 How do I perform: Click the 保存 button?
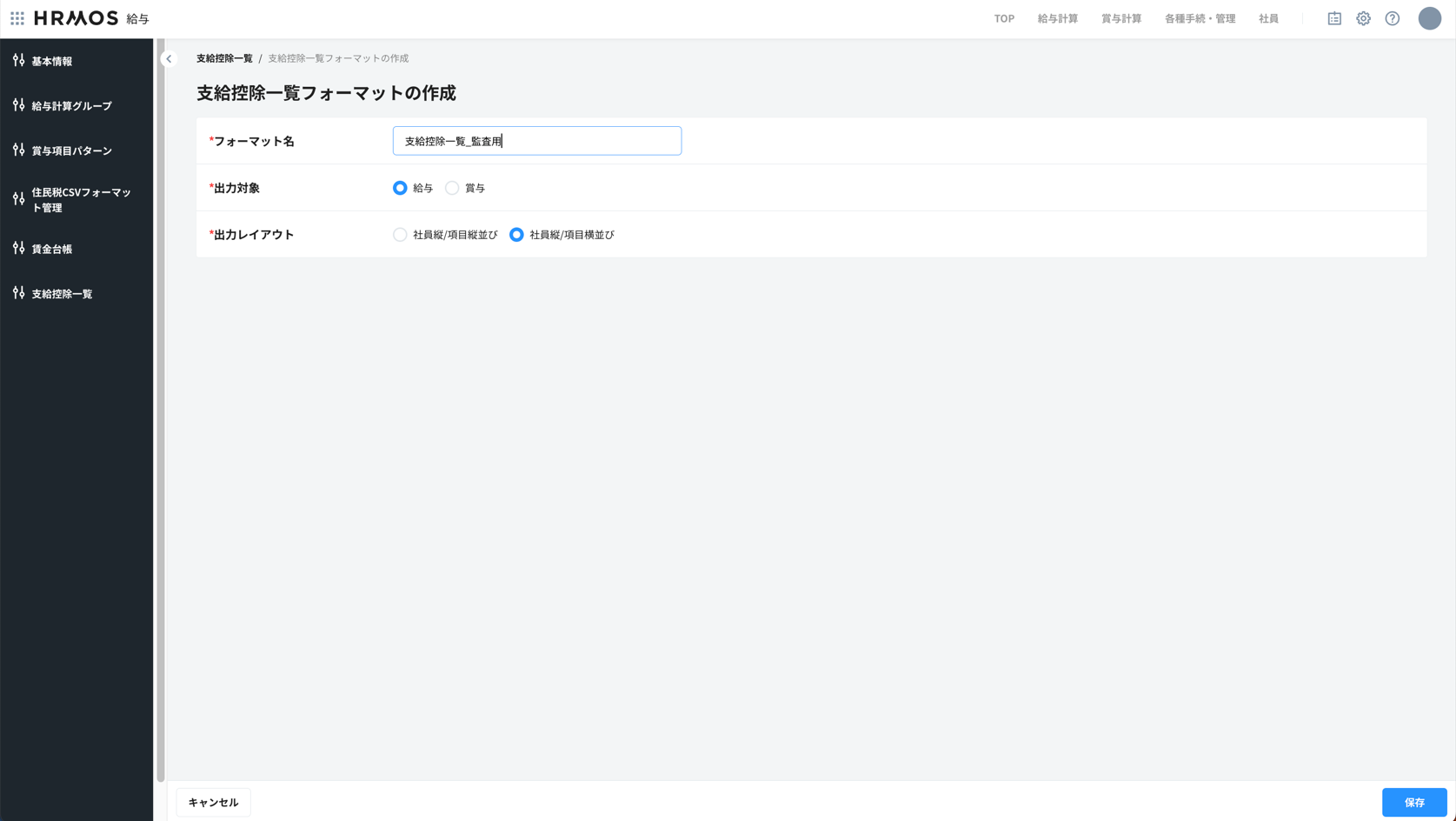pyautogui.click(x=1414, y=802)
